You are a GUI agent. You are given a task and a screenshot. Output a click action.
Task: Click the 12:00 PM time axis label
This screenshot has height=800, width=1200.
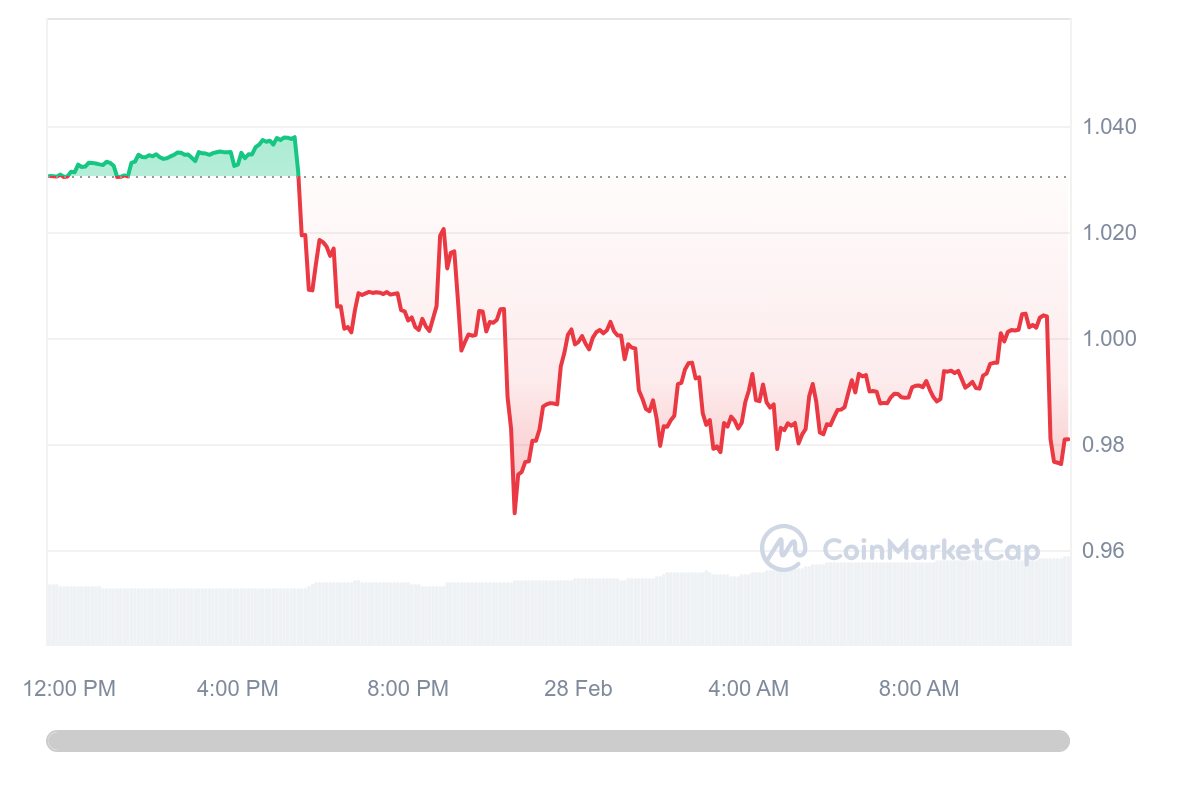pos(70,688)
